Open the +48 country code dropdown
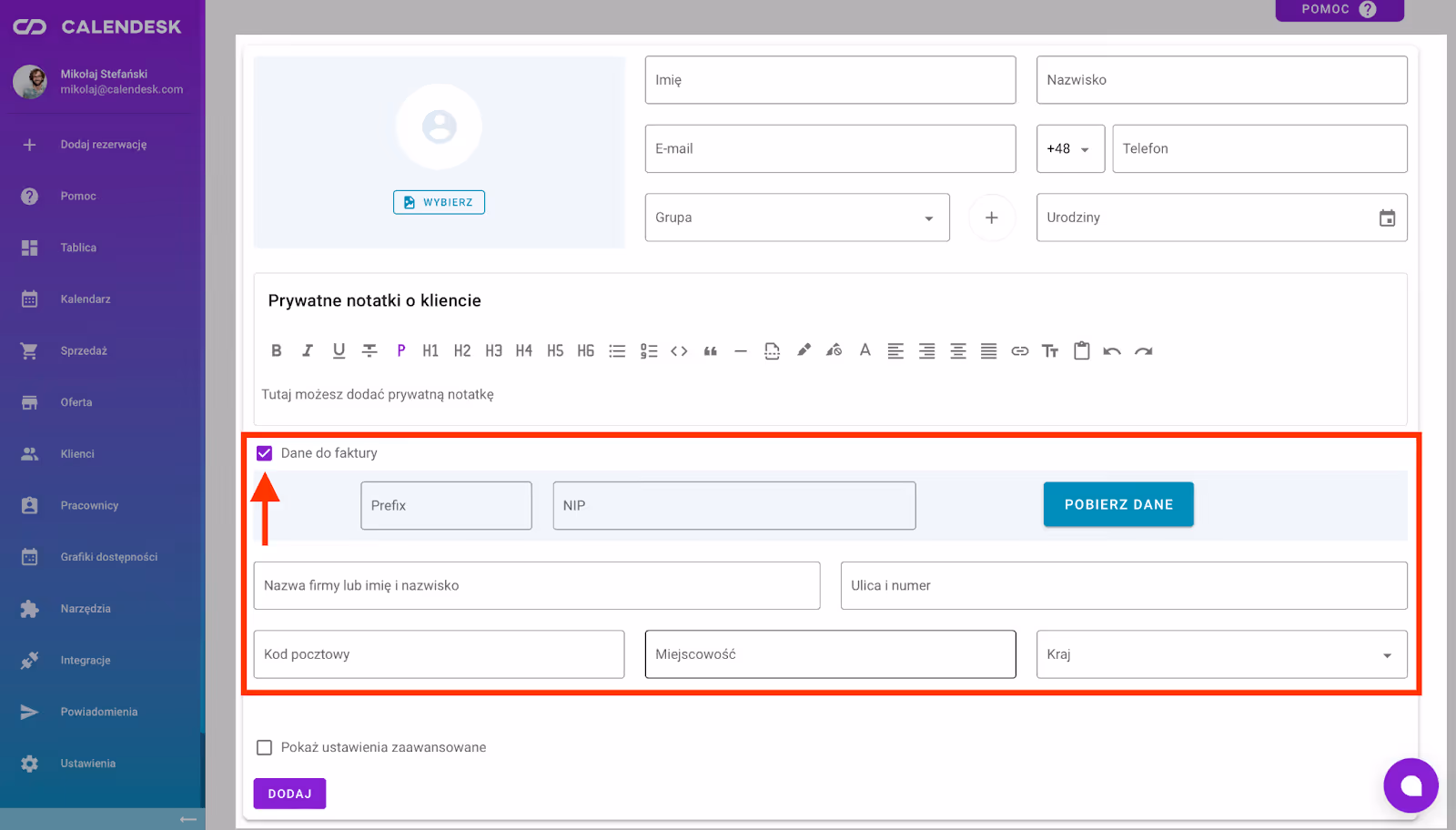 pyautogui.click(x=1070, y=149)
